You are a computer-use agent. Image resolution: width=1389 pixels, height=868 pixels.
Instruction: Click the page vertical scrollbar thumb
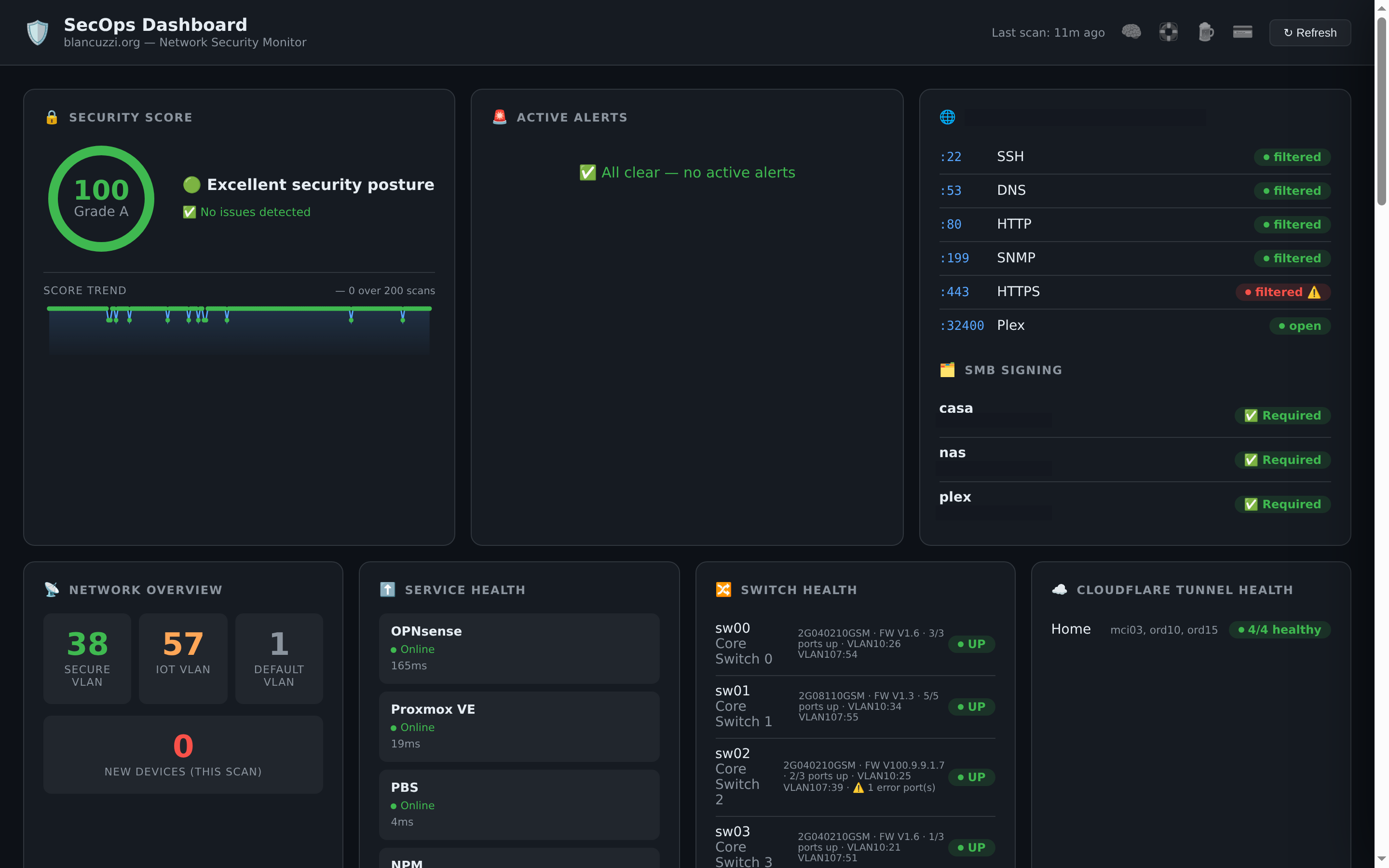pos(1382,111)
